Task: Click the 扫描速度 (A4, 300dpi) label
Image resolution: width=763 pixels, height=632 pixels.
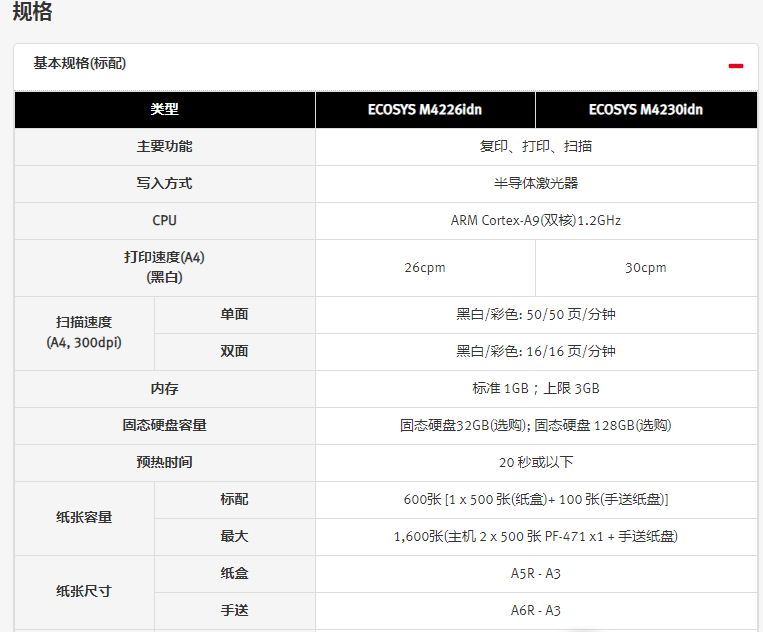Action: (x=84, y=332)
